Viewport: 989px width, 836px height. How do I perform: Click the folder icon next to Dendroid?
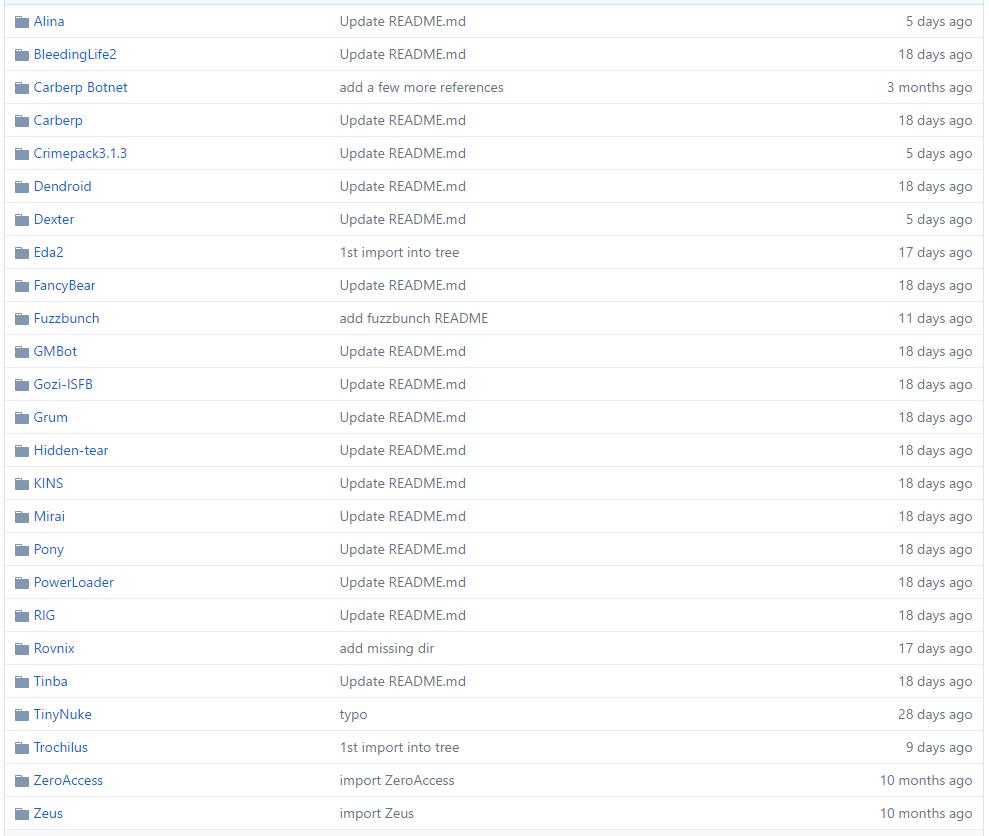[22, 186]
